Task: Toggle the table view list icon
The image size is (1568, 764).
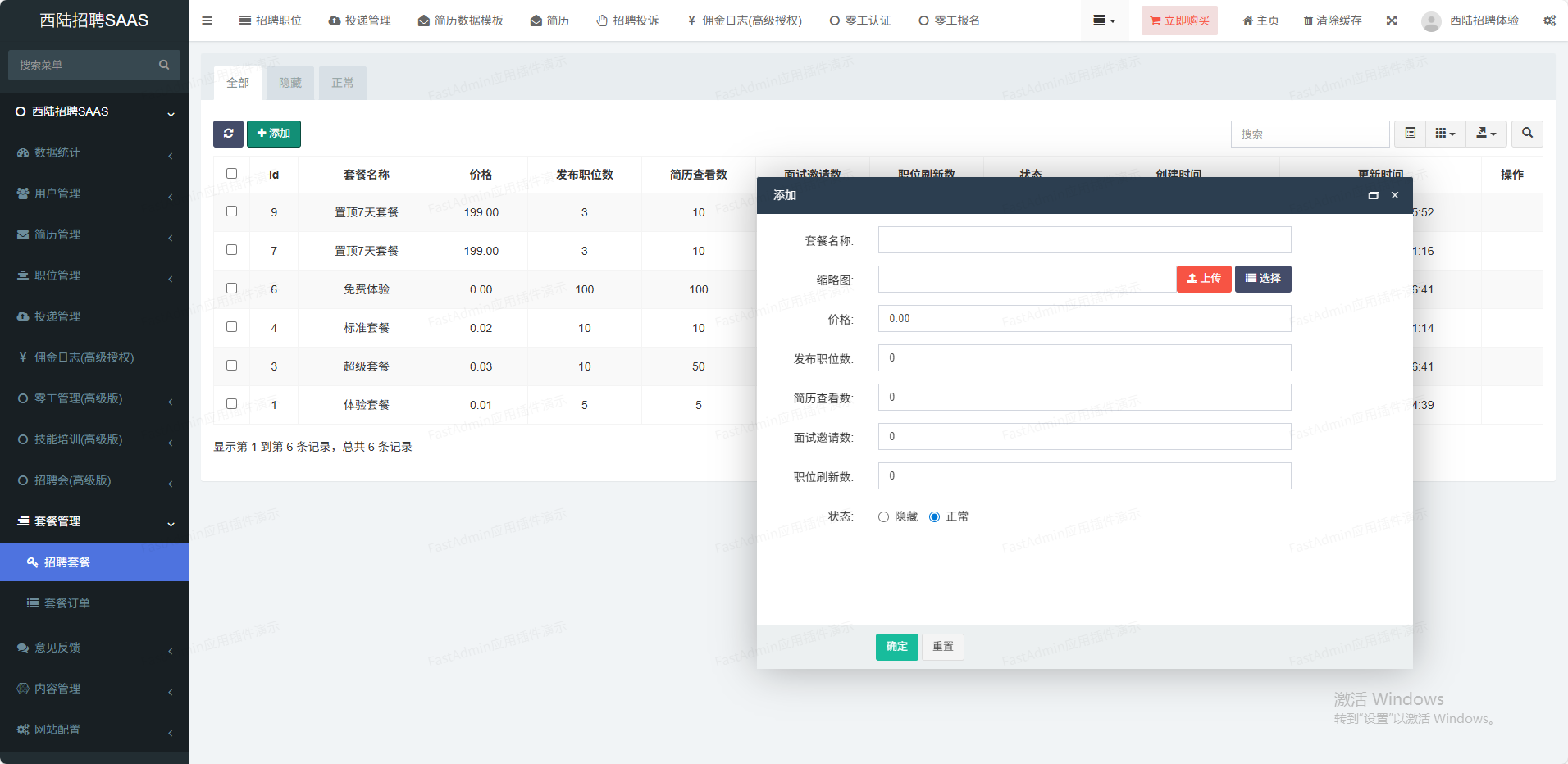Action: [1411, 134]
